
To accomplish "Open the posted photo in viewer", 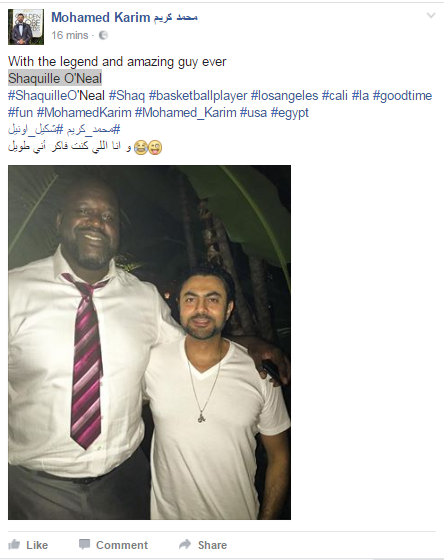I will pos(149,342).
